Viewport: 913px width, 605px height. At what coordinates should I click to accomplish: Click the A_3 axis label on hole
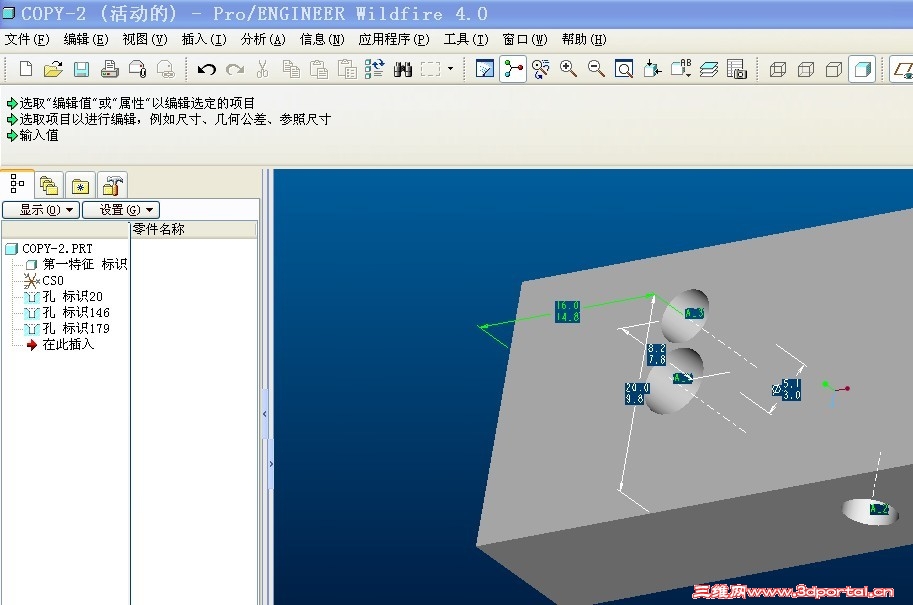tap(694, 313)
